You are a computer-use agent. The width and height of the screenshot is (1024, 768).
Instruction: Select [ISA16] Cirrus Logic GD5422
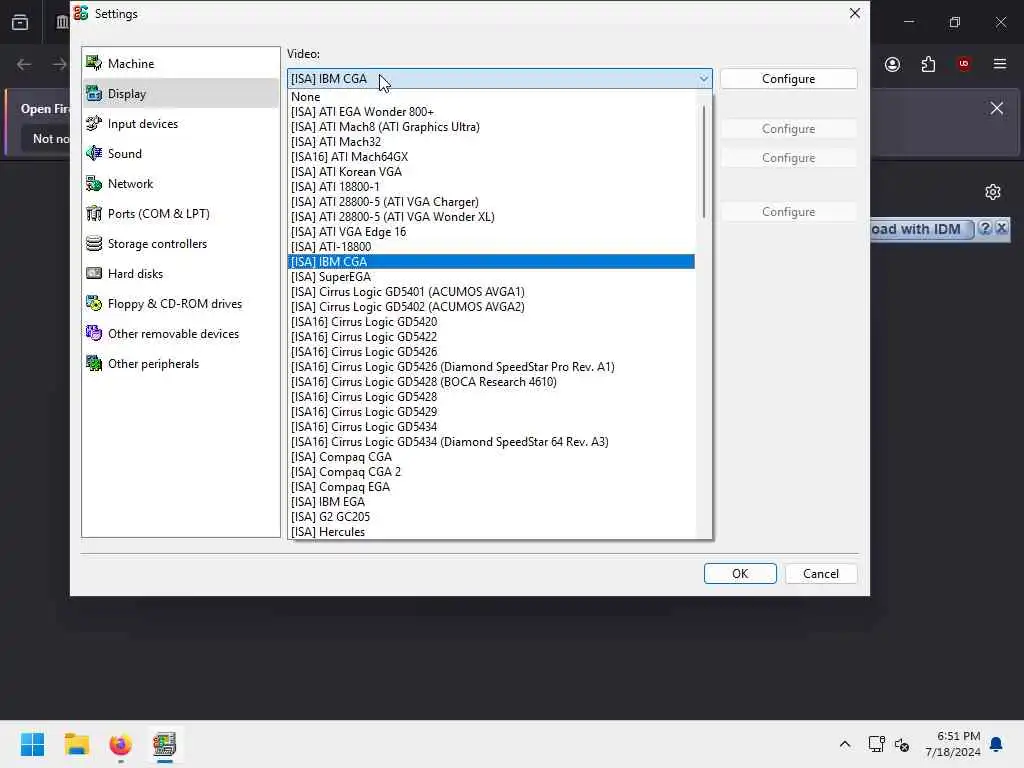[x=491, y=337]
